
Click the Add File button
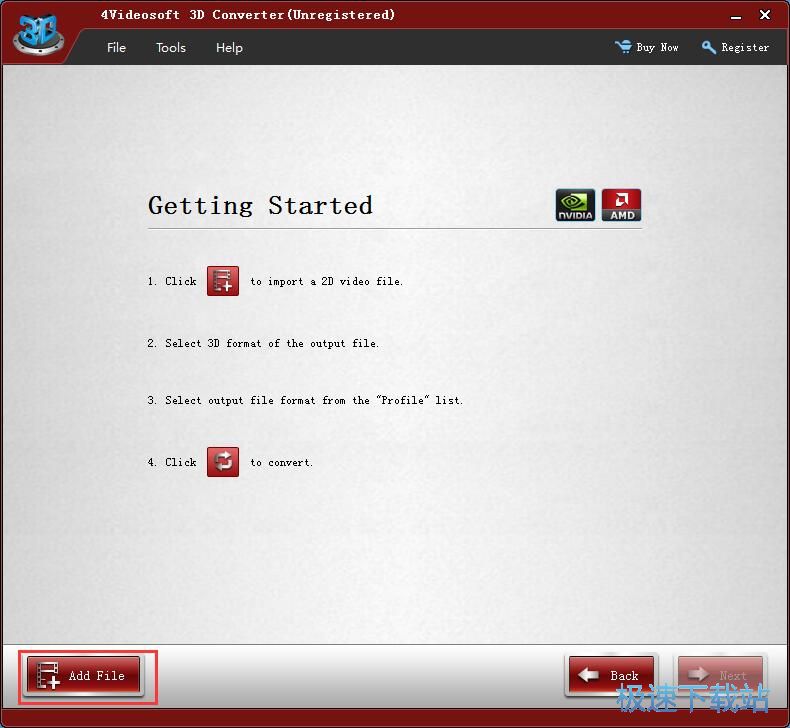(84, 676)
